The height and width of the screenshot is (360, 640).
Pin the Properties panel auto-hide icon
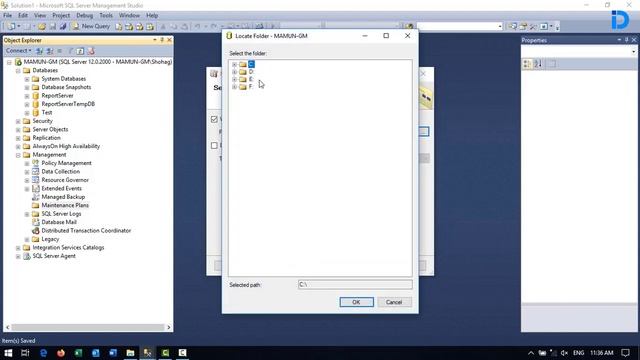(x=627, y=40)
